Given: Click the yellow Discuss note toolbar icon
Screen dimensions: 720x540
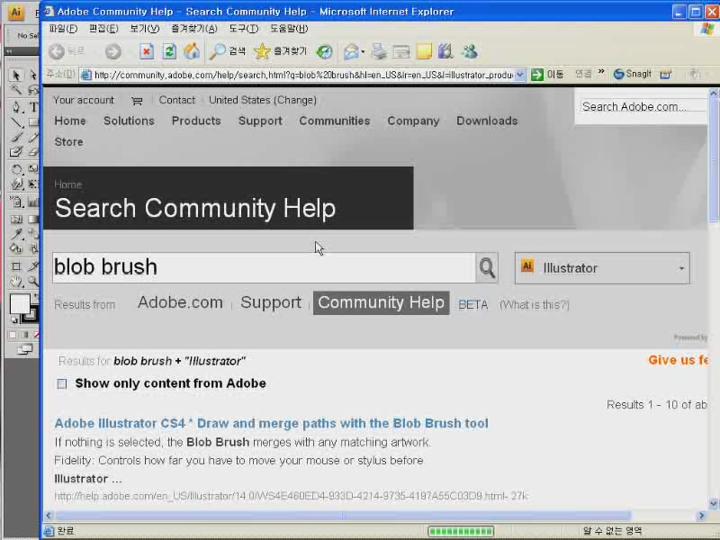Looking at the screenshot, I should coord(424,51).
